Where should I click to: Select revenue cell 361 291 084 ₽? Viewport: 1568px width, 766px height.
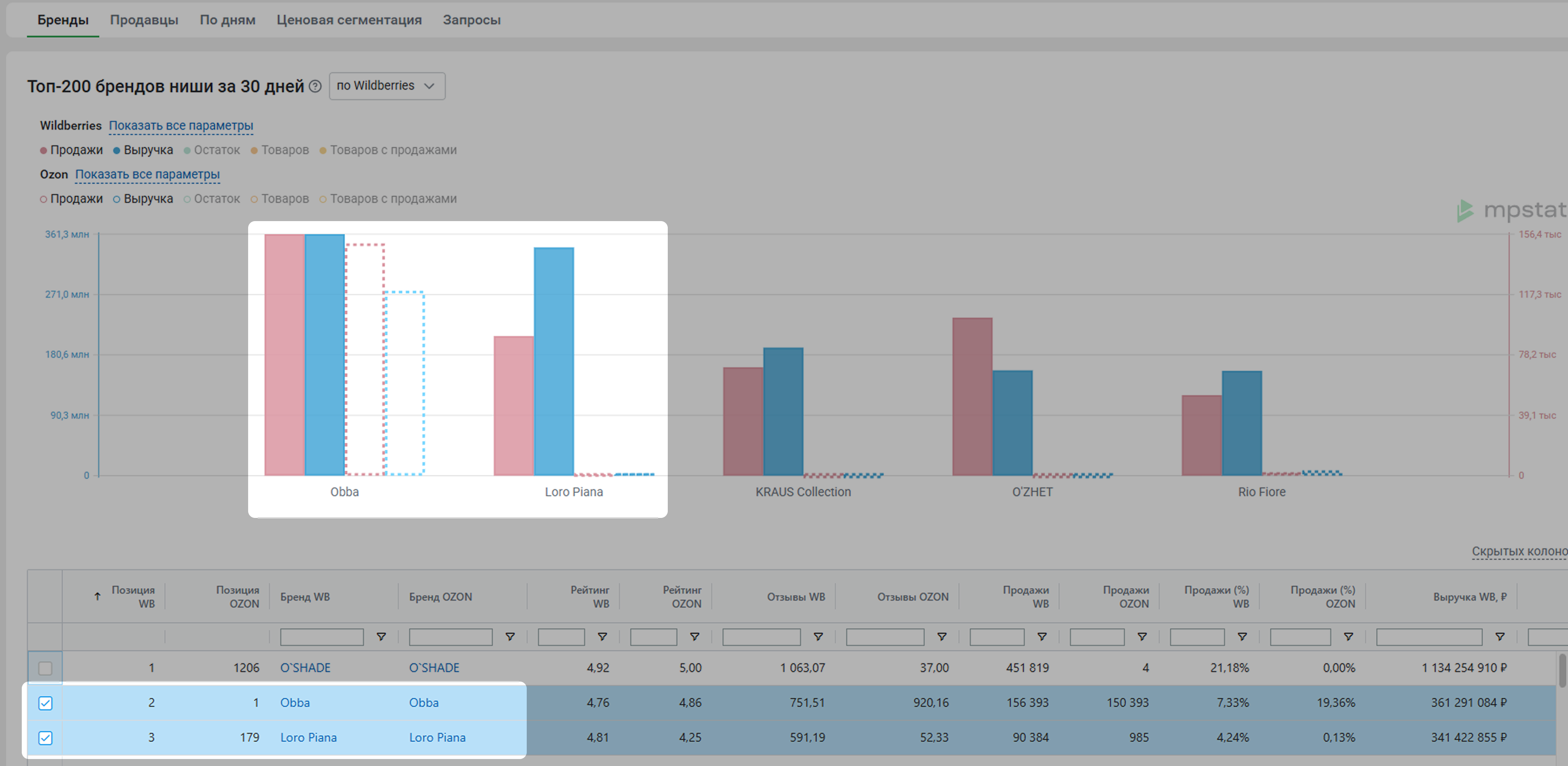coord(1469,703)
